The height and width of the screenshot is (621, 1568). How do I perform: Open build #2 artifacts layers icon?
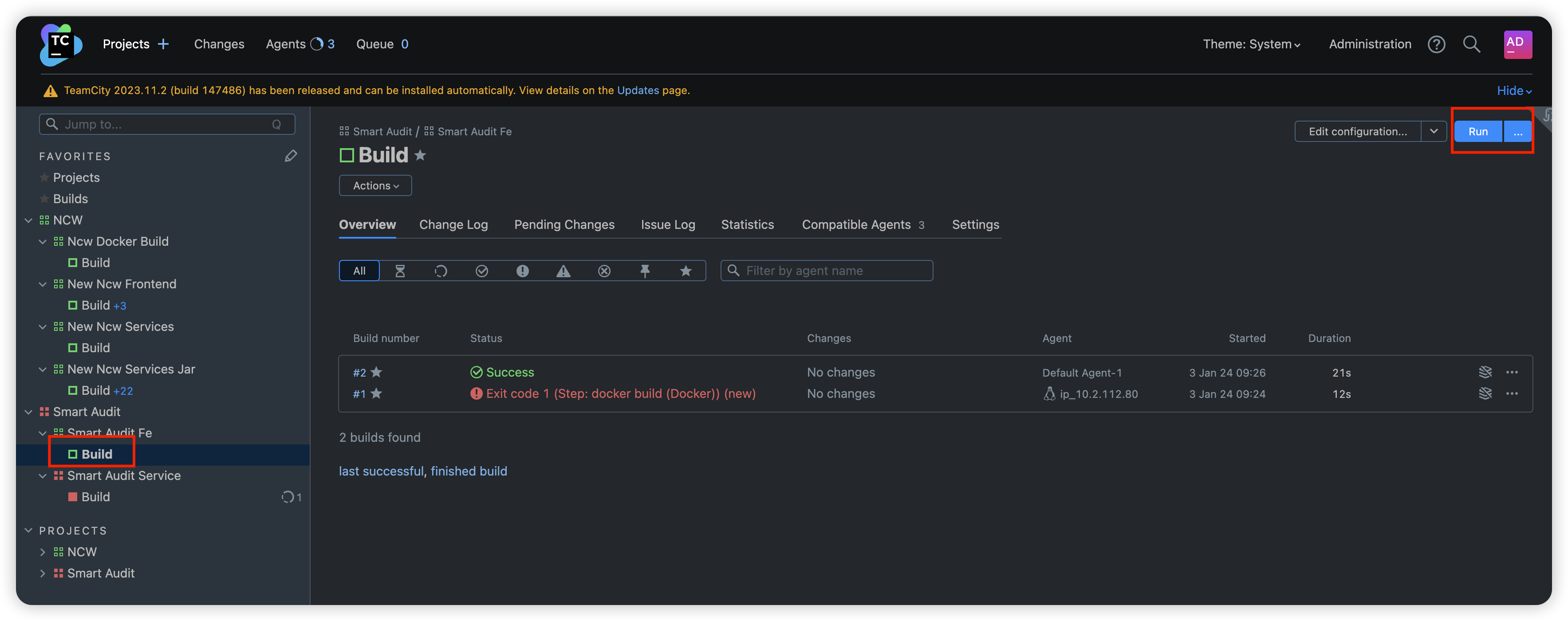tap(1485, 372)
